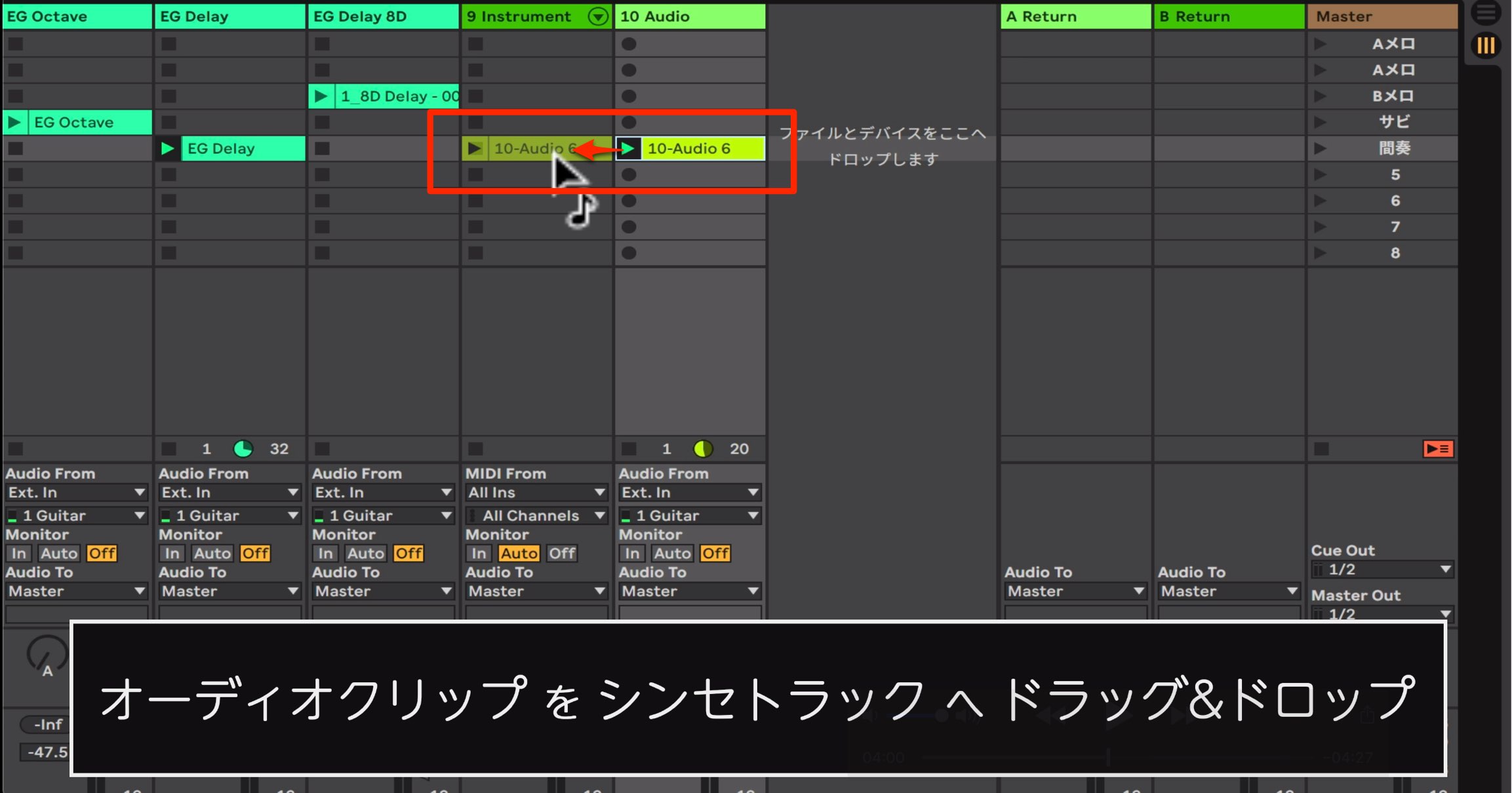This screenshot has height=793, width=1512.
Task: Click the -47.5 track volume value
Action: [46, 752]
